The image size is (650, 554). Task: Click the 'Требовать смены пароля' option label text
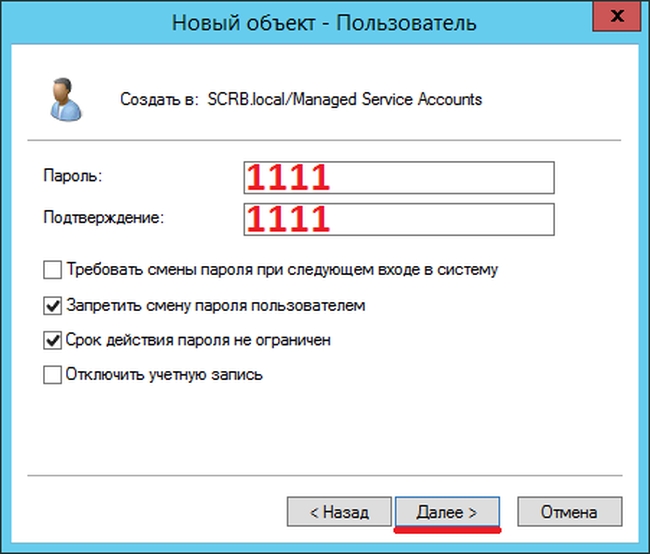[x=282, y=270]
